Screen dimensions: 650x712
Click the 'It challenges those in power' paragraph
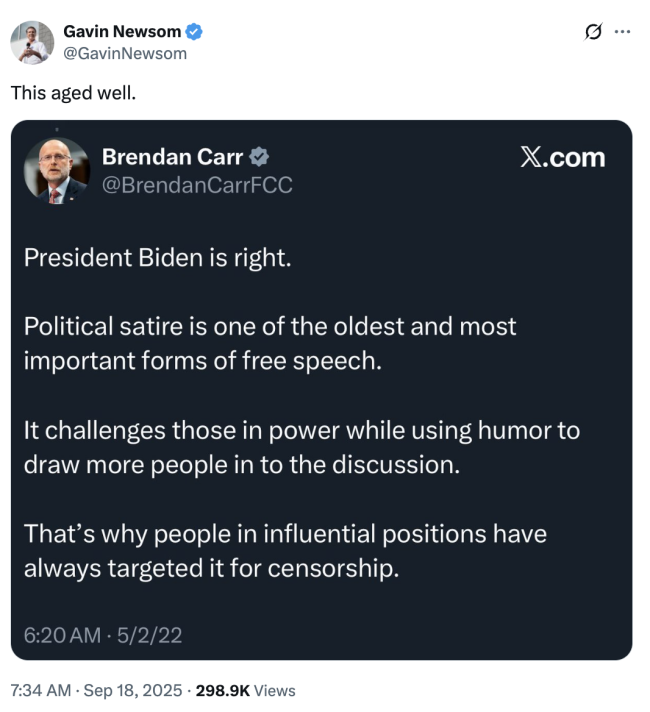[x=300, y=448]
